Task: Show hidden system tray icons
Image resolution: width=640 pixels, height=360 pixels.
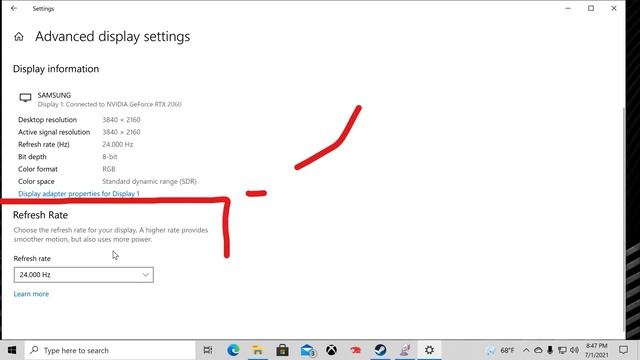Action: [x=526, y=350]
